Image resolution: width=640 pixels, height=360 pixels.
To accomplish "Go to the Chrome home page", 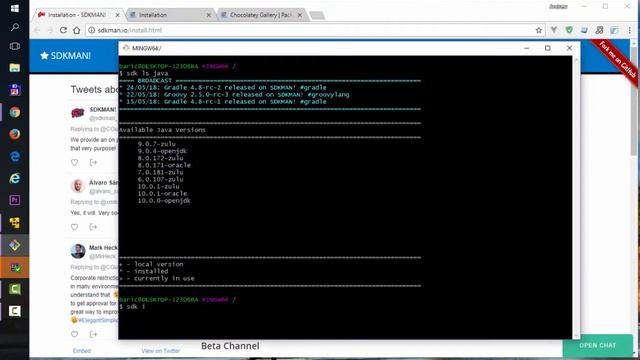I will 76,30.
